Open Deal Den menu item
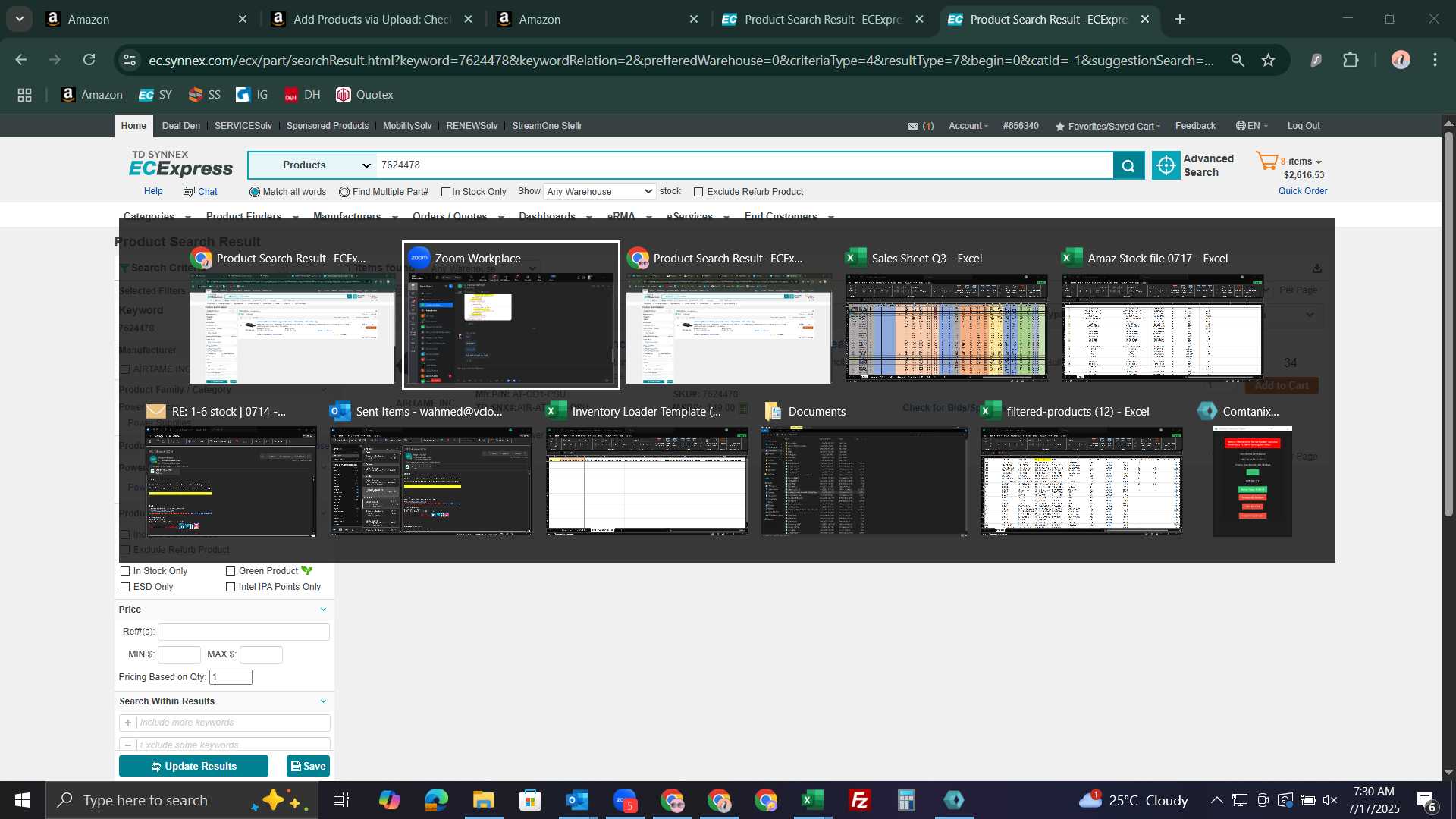The width and height of the screenshot is (1456, 819). tap(181, 126)
